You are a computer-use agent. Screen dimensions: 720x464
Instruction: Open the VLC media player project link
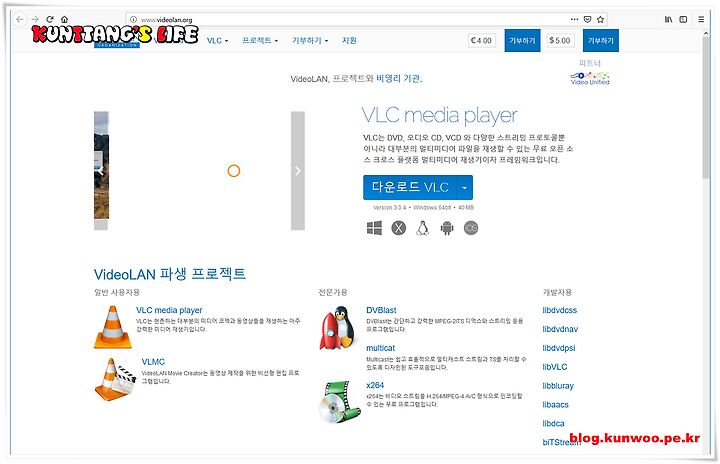[x=169, y=310]
